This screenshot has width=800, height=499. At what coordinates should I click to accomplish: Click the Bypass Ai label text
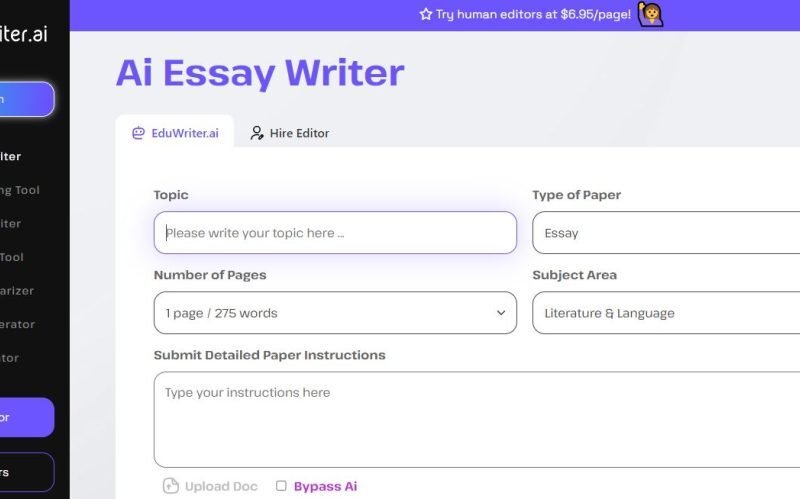(x=326, y=486)
